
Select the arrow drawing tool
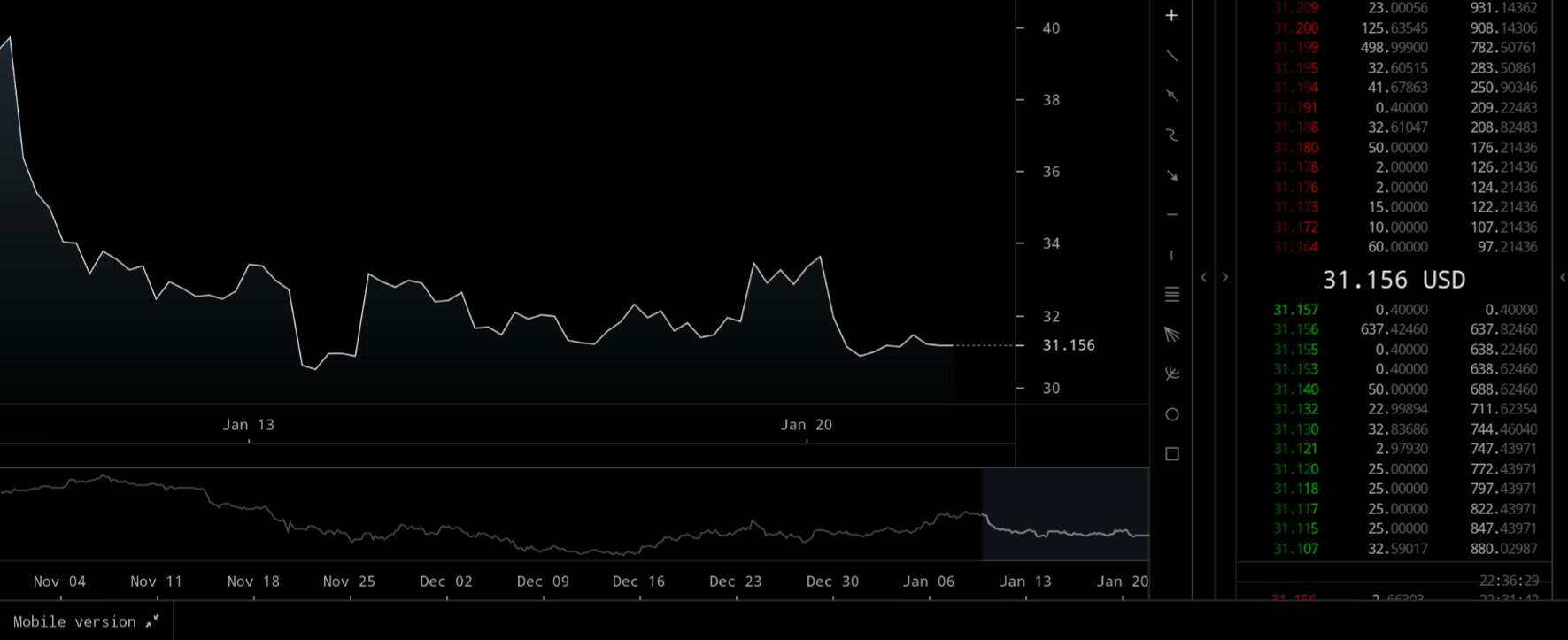coord(1171,175)
